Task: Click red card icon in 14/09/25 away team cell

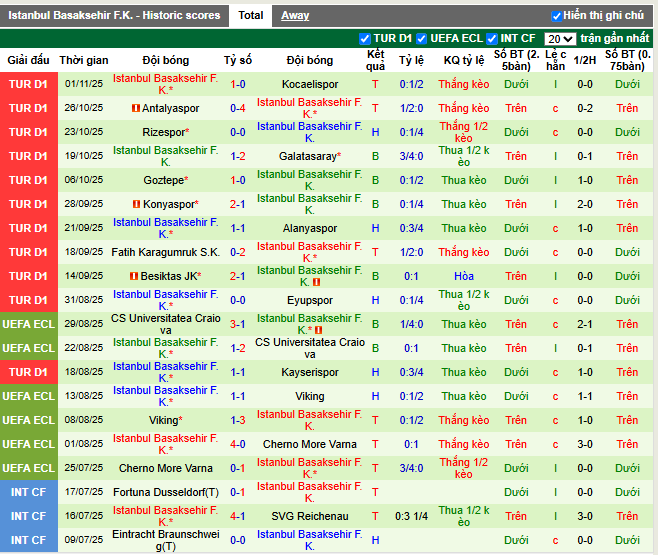Action: coord(316,282)
